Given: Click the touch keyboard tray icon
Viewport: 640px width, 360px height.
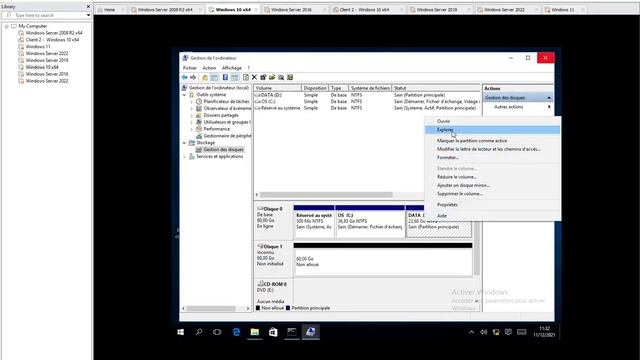Looking at the screenshot, I should tap(522, 332).
